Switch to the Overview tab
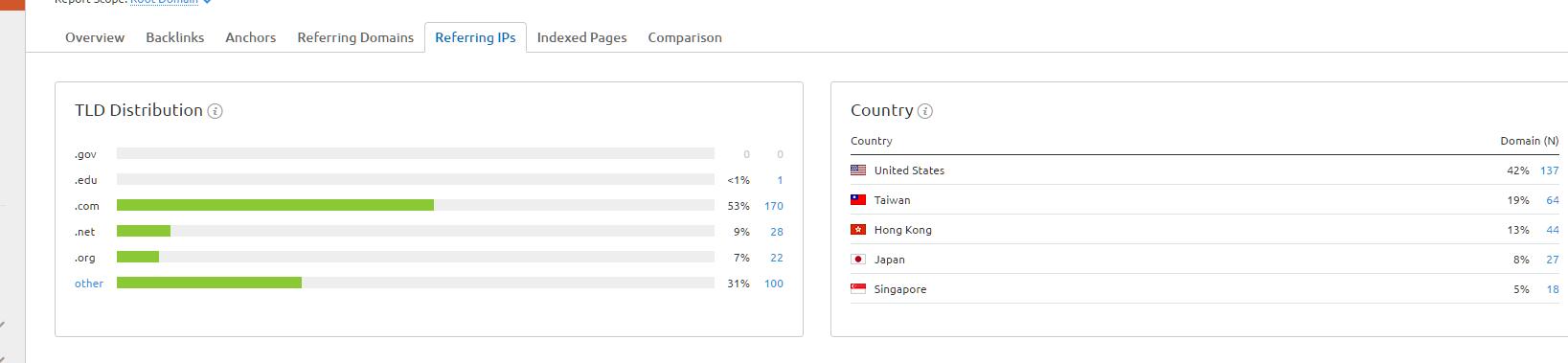The height and width of the screenshot is (363, 1568). pos(95,37)
